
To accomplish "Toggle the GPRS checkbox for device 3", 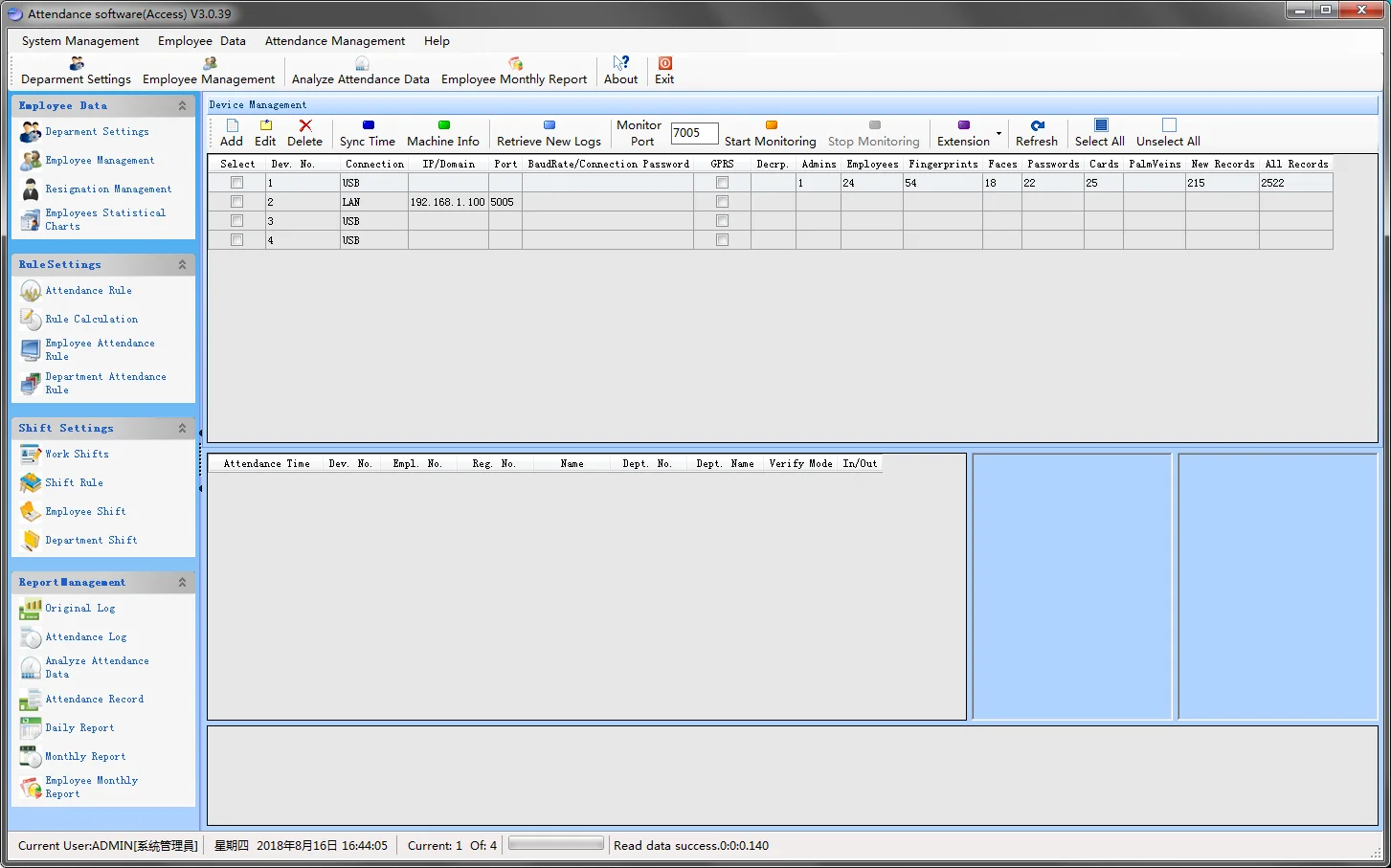I will (722, 221).
